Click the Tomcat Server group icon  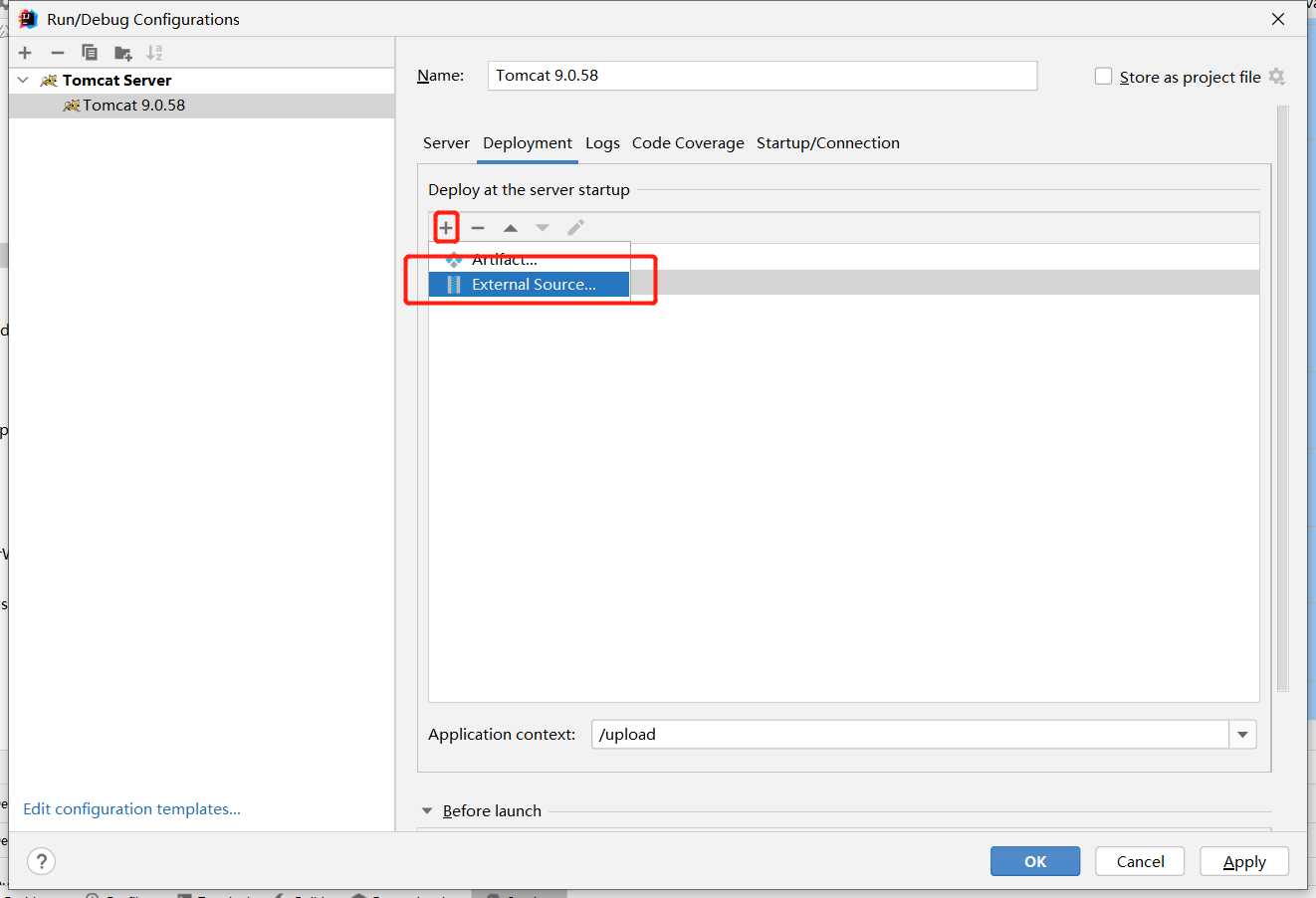(49, 81)
